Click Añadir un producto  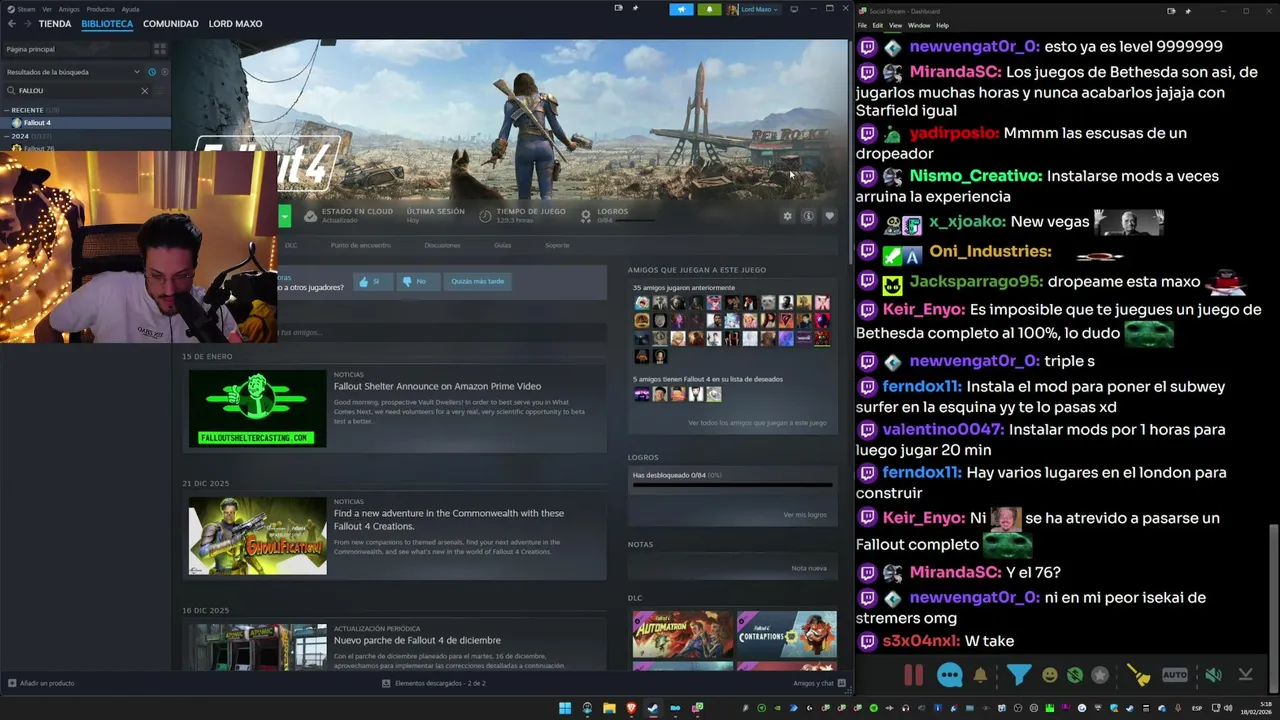tap(41, 683)
